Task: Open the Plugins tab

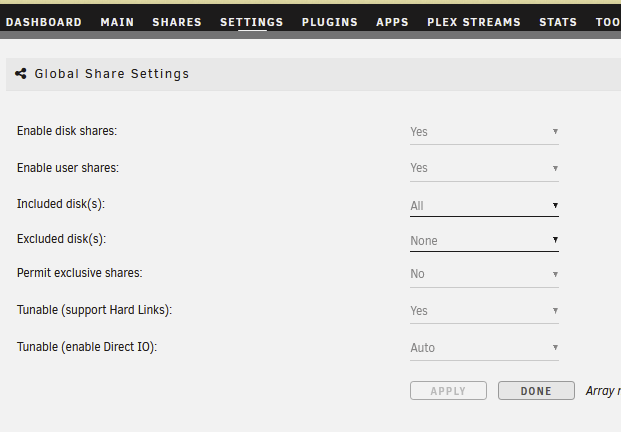Action: point(330,22)
